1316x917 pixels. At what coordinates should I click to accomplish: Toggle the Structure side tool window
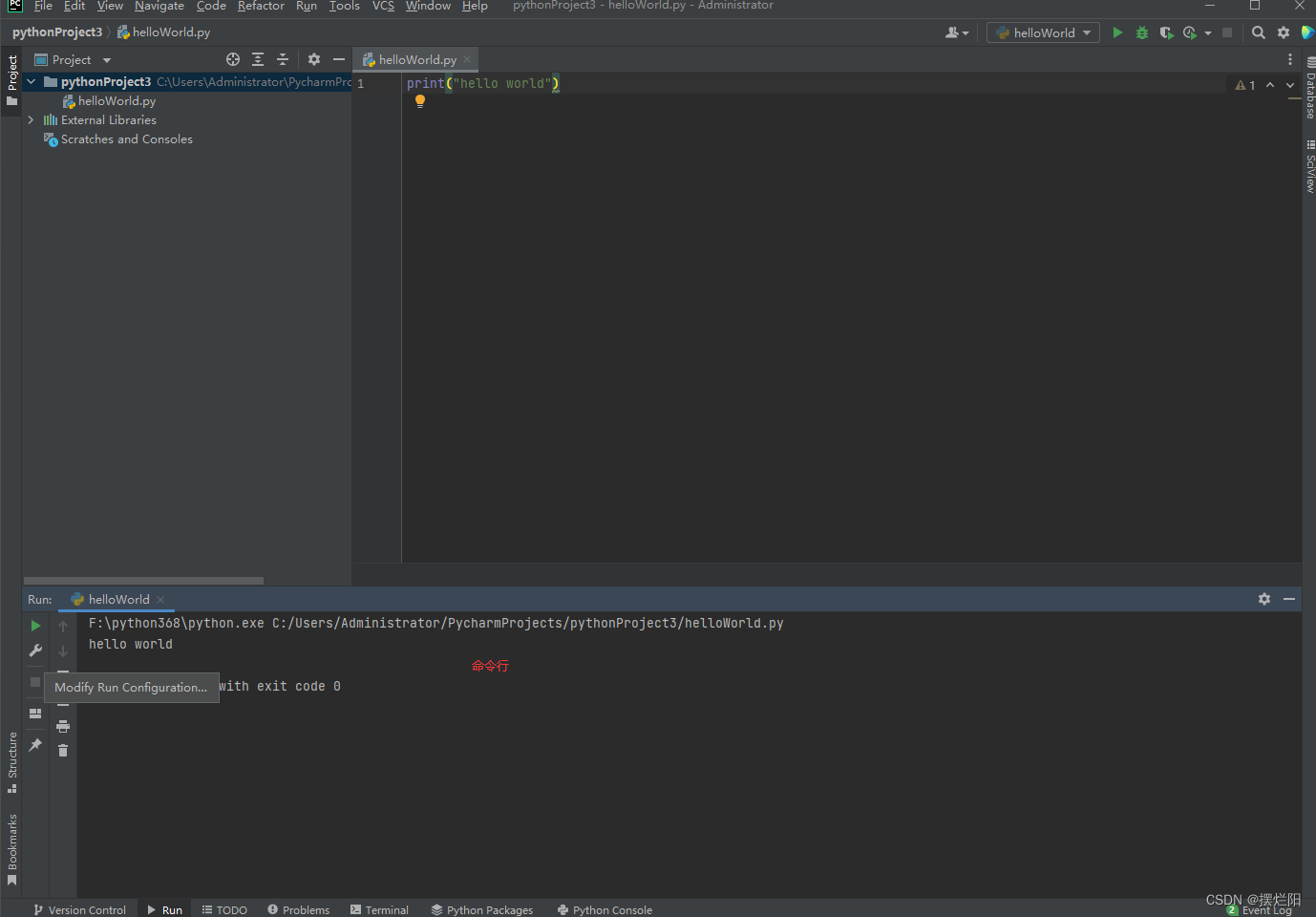11,762
